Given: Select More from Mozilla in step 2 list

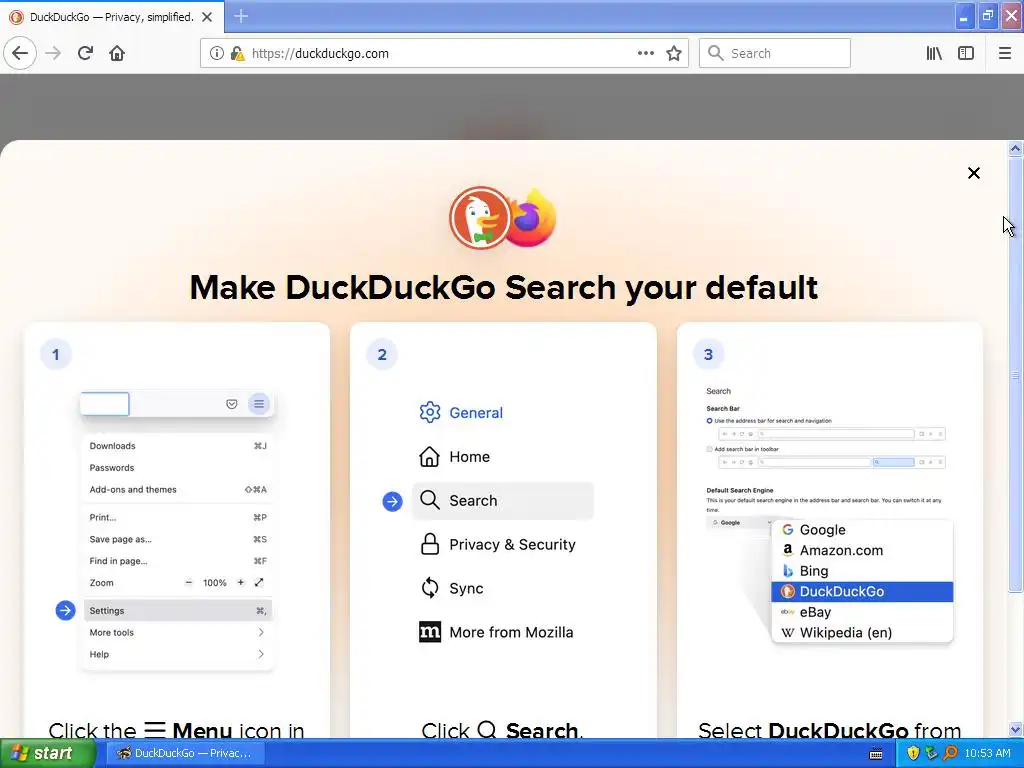Looking at the screenshot, I should point(496,632).
